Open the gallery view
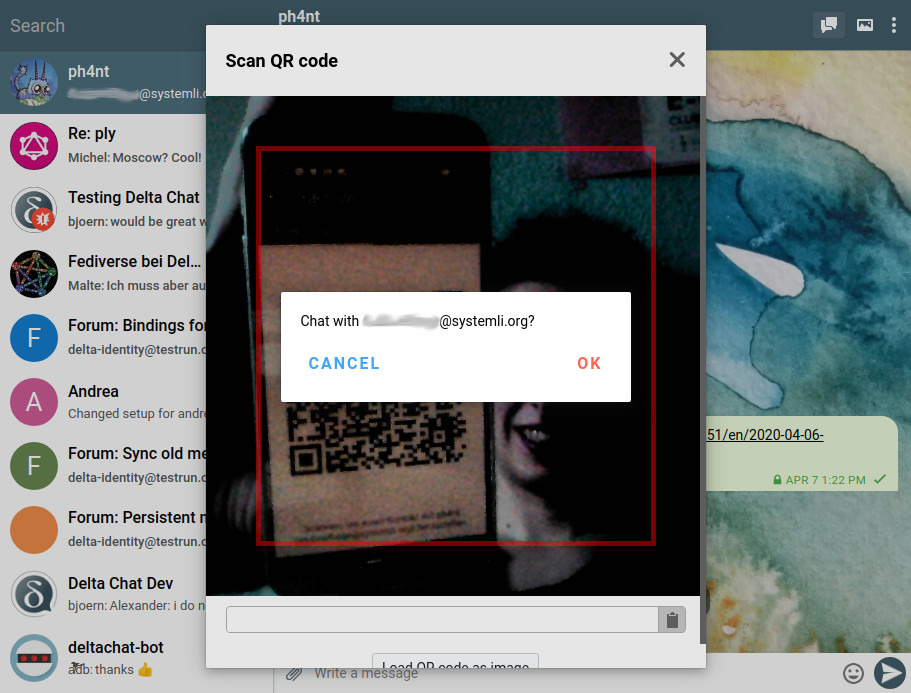911x693 pixels. [x=864, y=25]
